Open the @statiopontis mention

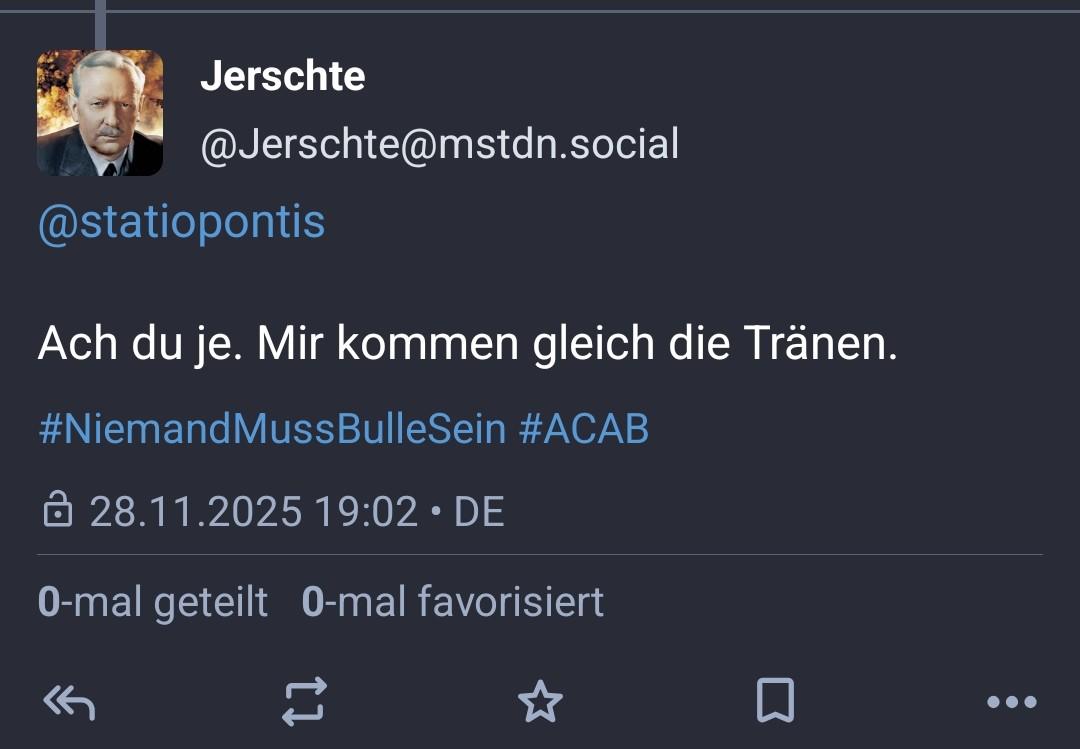[x=181, y=222]
